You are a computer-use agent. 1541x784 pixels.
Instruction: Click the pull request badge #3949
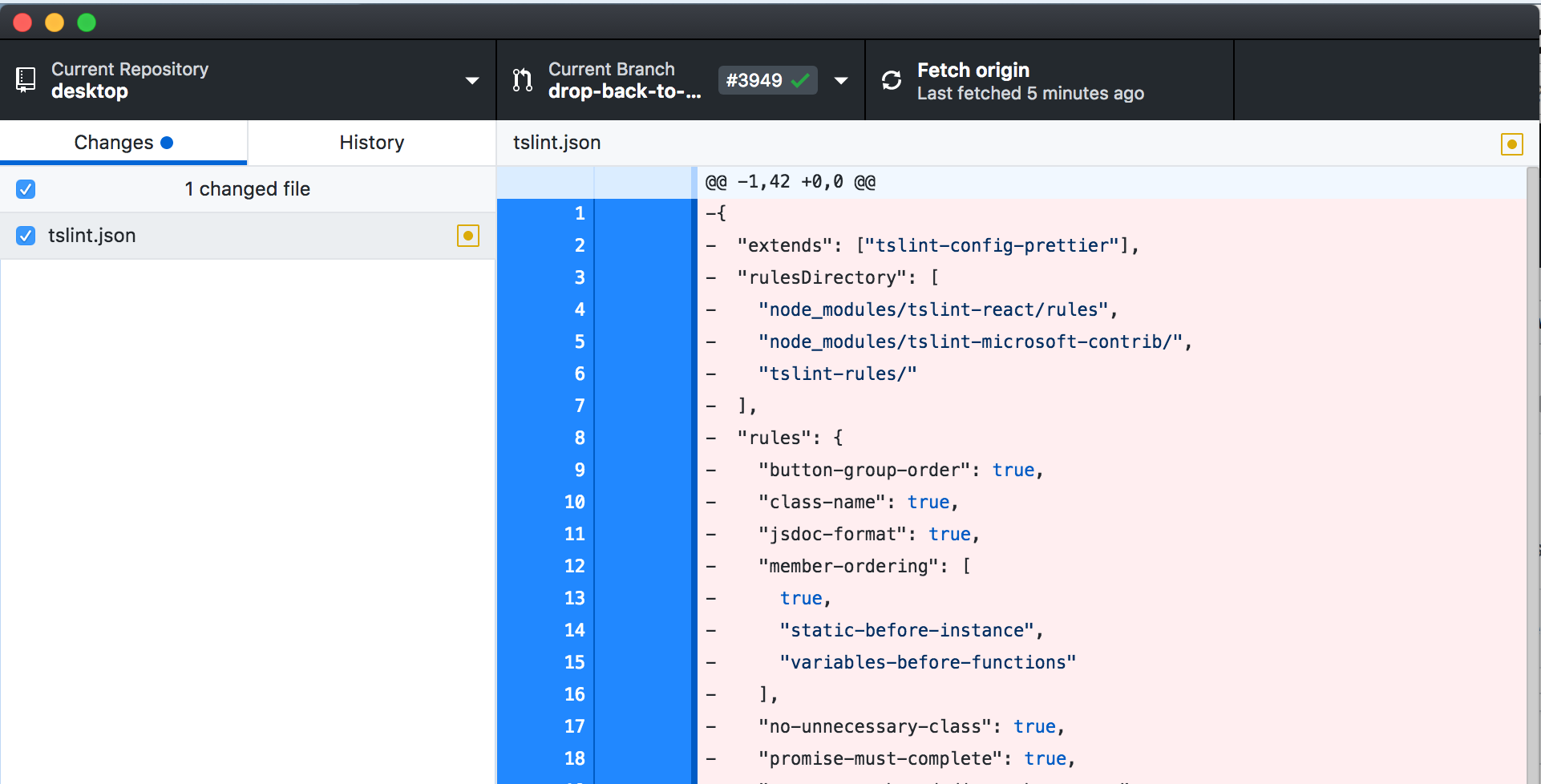click(766, 79)
